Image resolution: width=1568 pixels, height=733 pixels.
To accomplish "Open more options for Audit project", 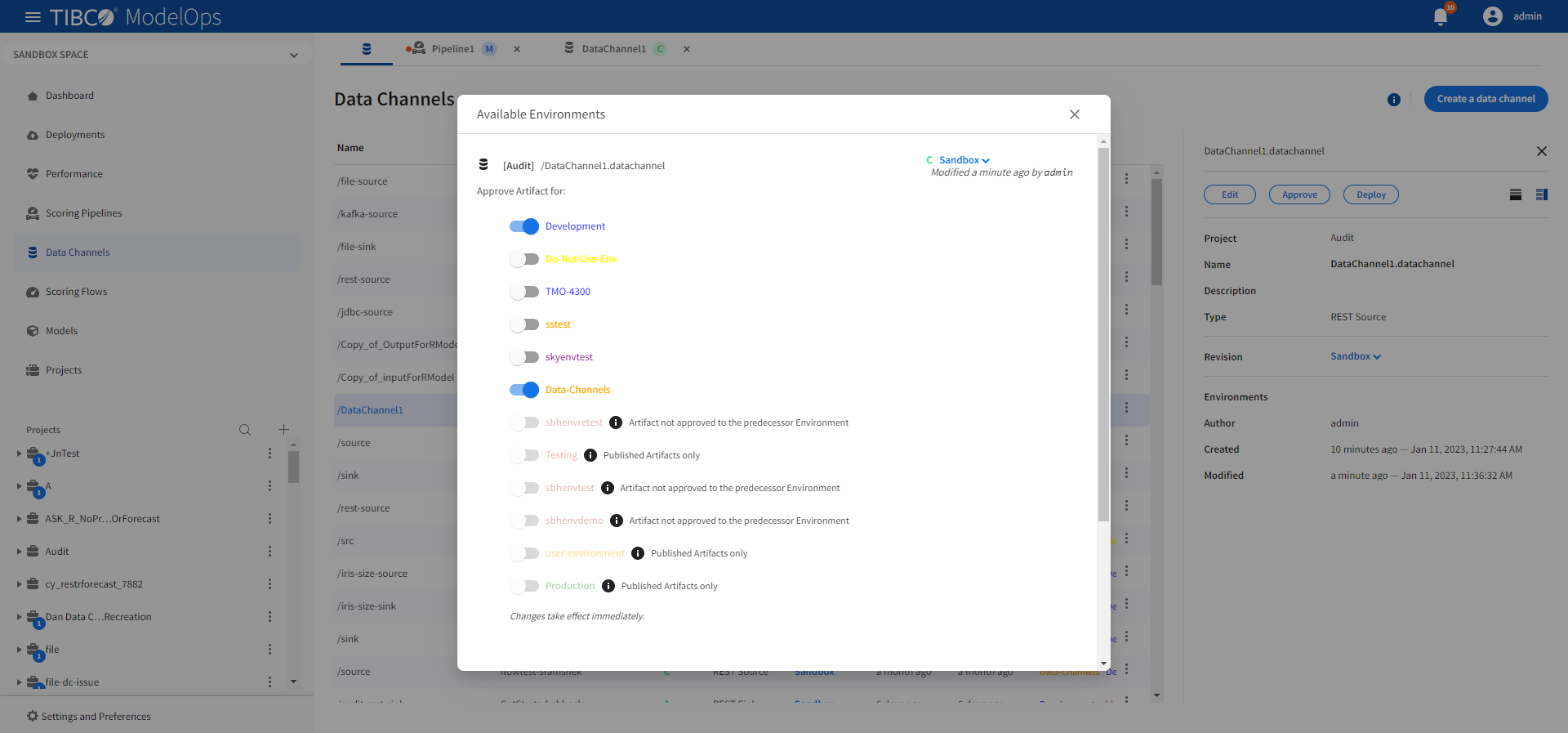I will tap(269, 552).
